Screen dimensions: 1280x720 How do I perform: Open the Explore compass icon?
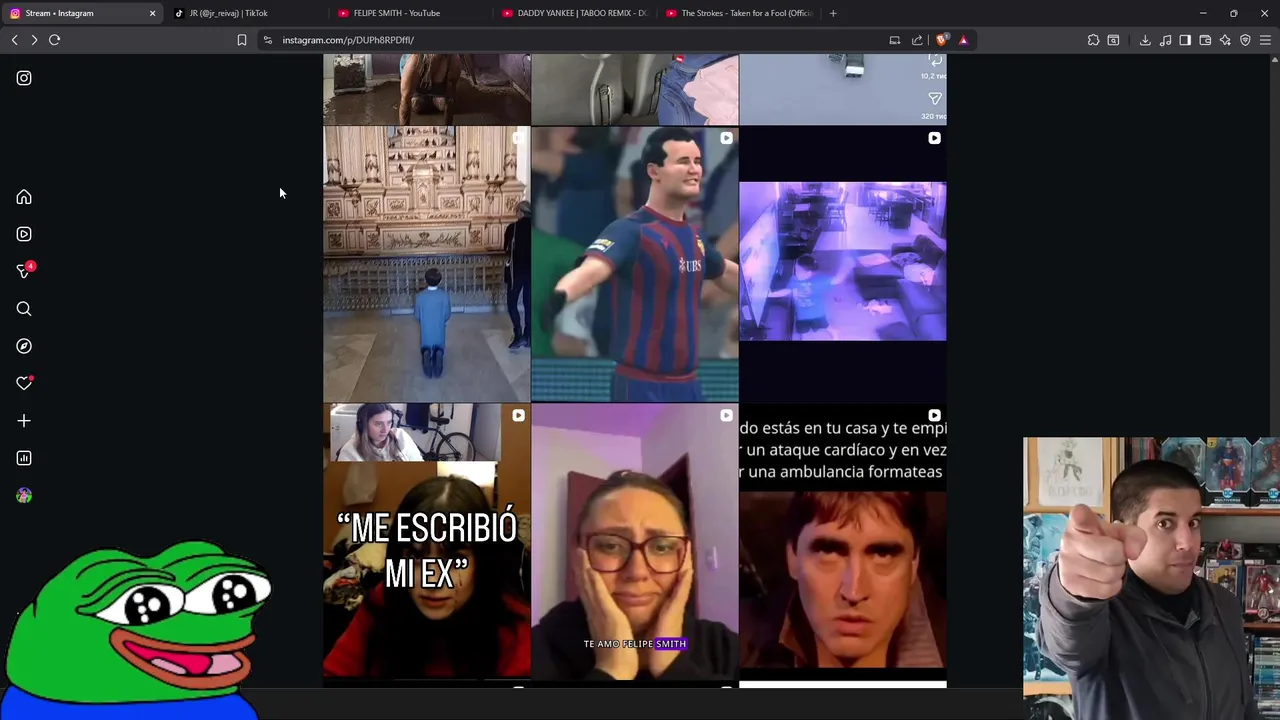(x=24, y=346)
